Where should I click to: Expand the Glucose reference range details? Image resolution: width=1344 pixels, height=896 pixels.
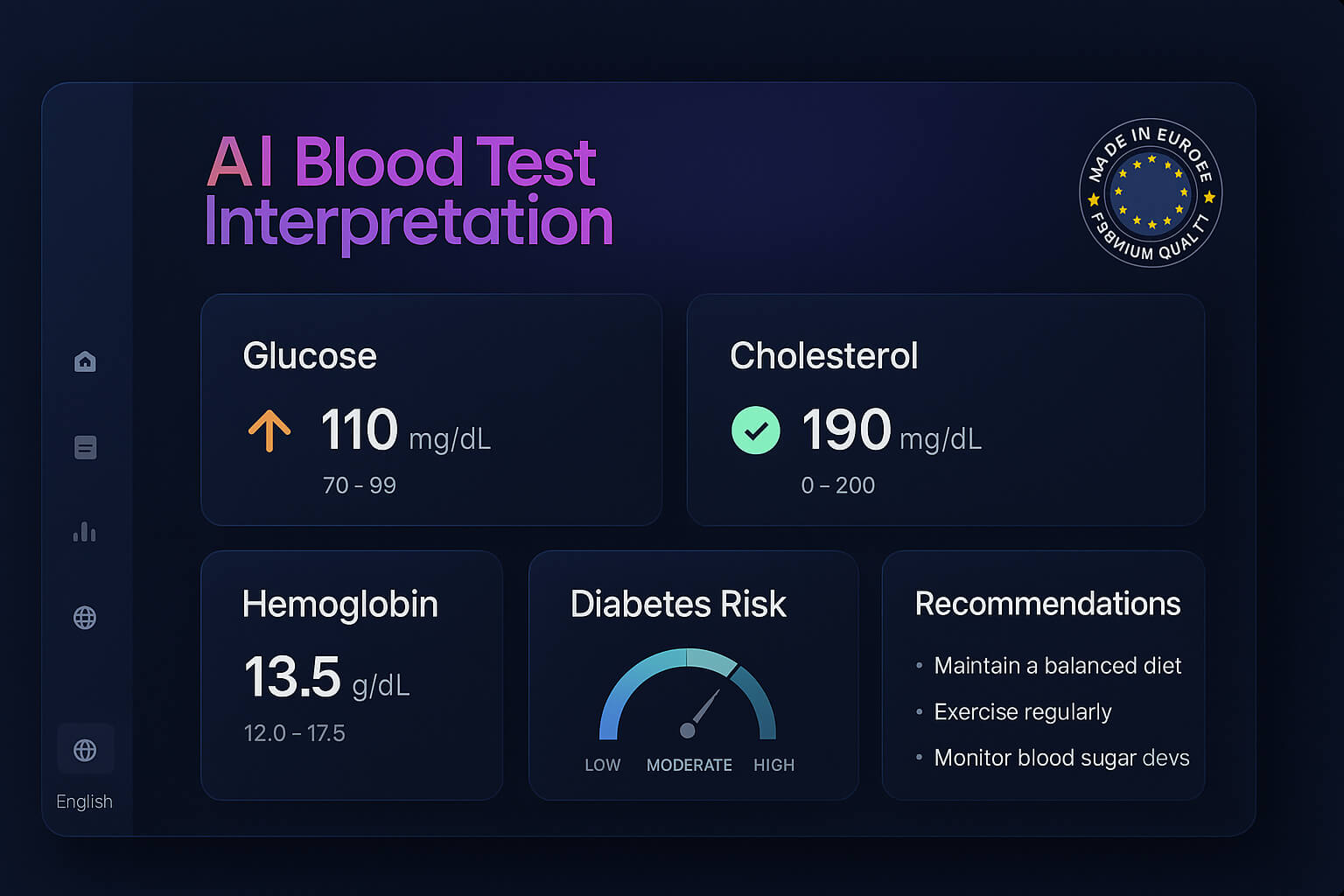[360, 485]
